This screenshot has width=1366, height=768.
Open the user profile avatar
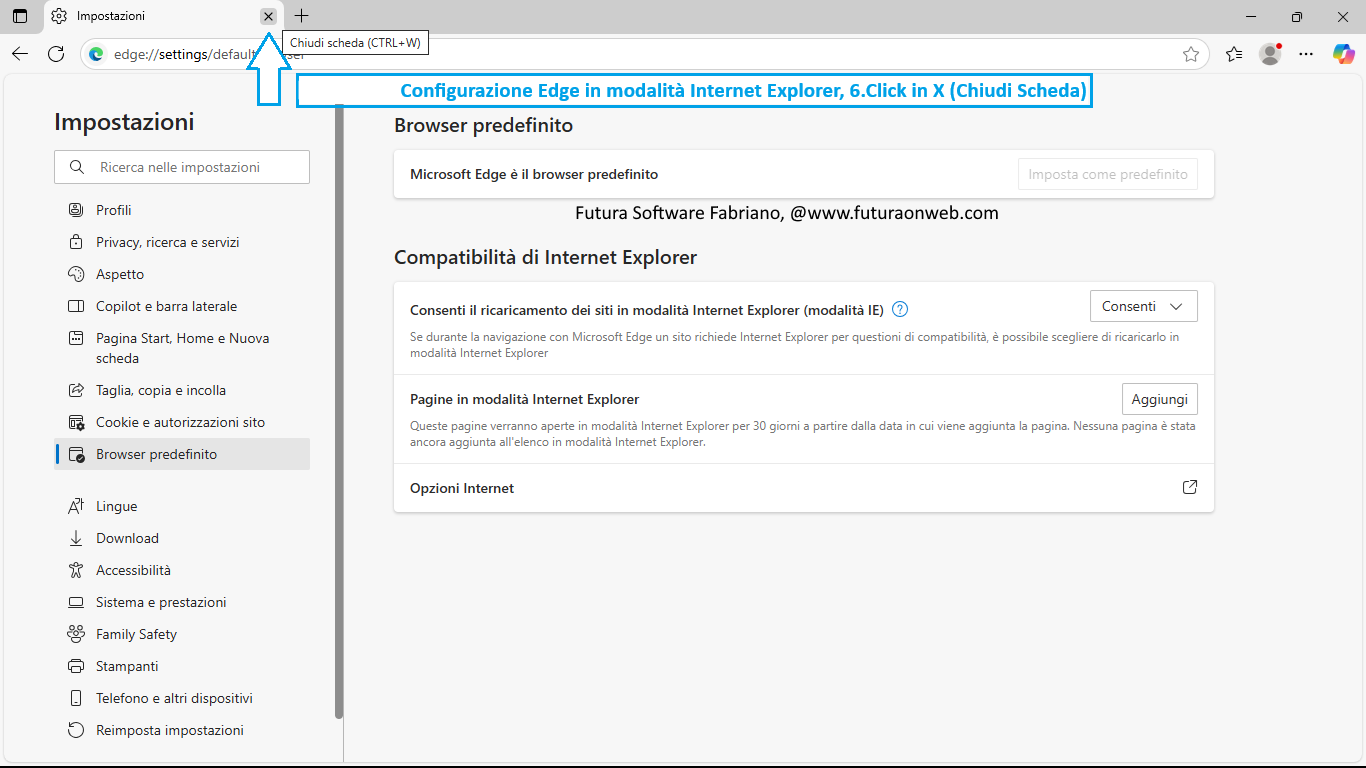point(1270,54)
